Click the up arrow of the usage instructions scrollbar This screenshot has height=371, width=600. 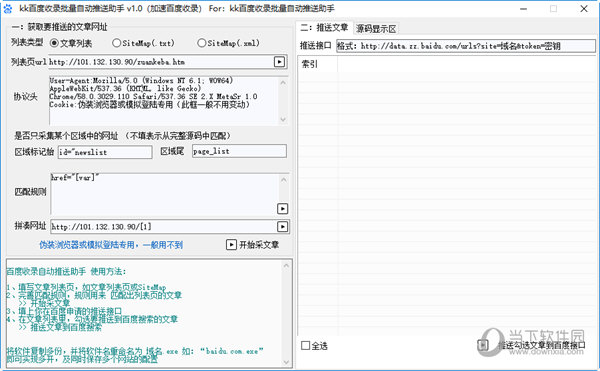click(x=286, y=265)
